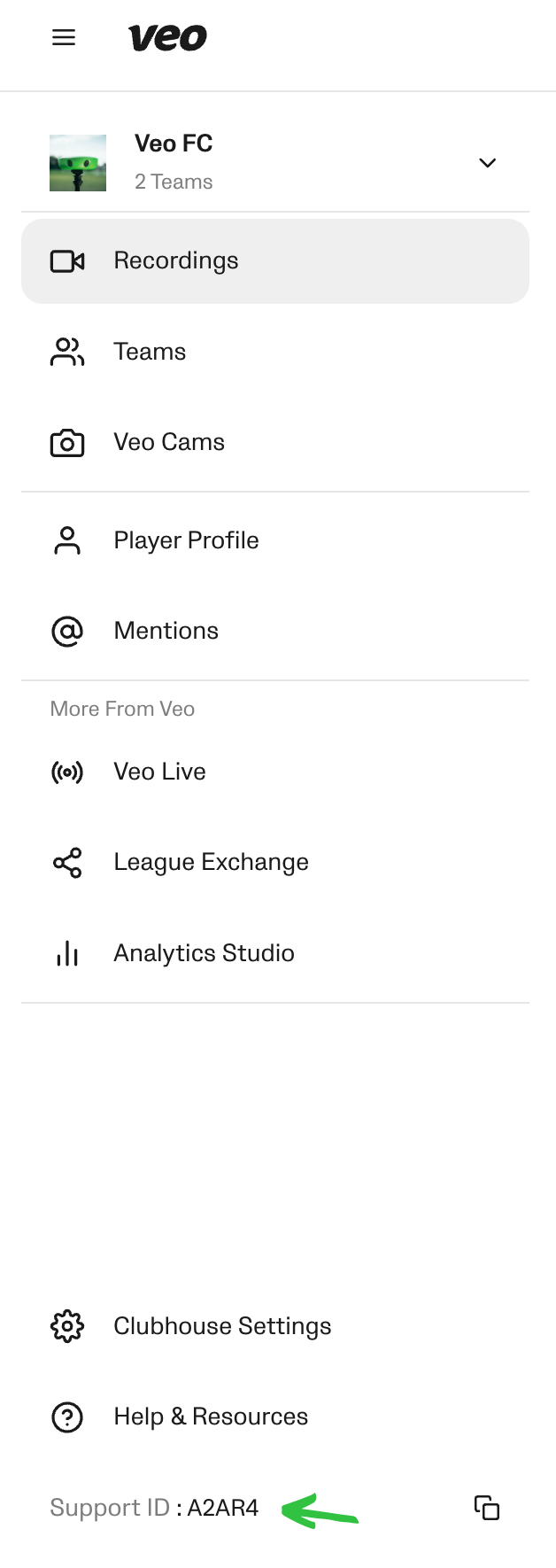556x1568 pixels.
Task: Open Veo Cams via the camera icon
Action: pos(66,442)
